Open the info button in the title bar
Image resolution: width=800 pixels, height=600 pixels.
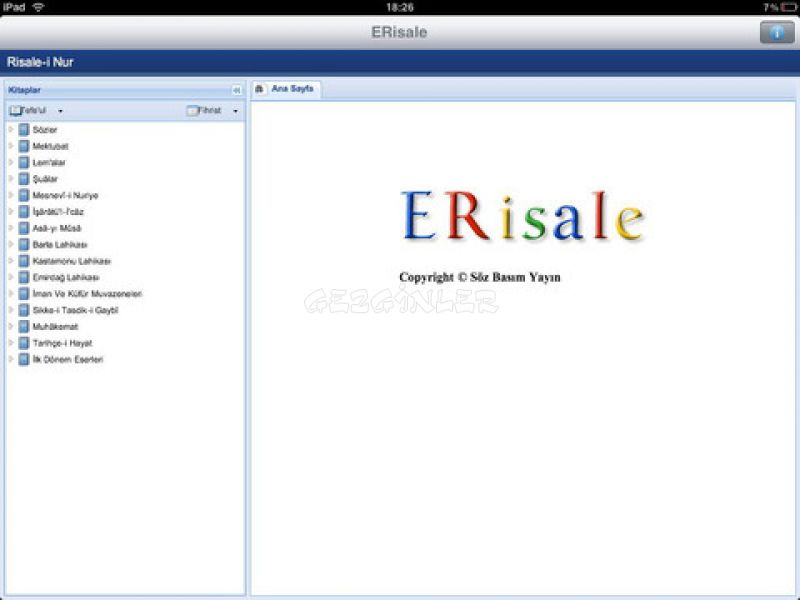coord(777,33)
